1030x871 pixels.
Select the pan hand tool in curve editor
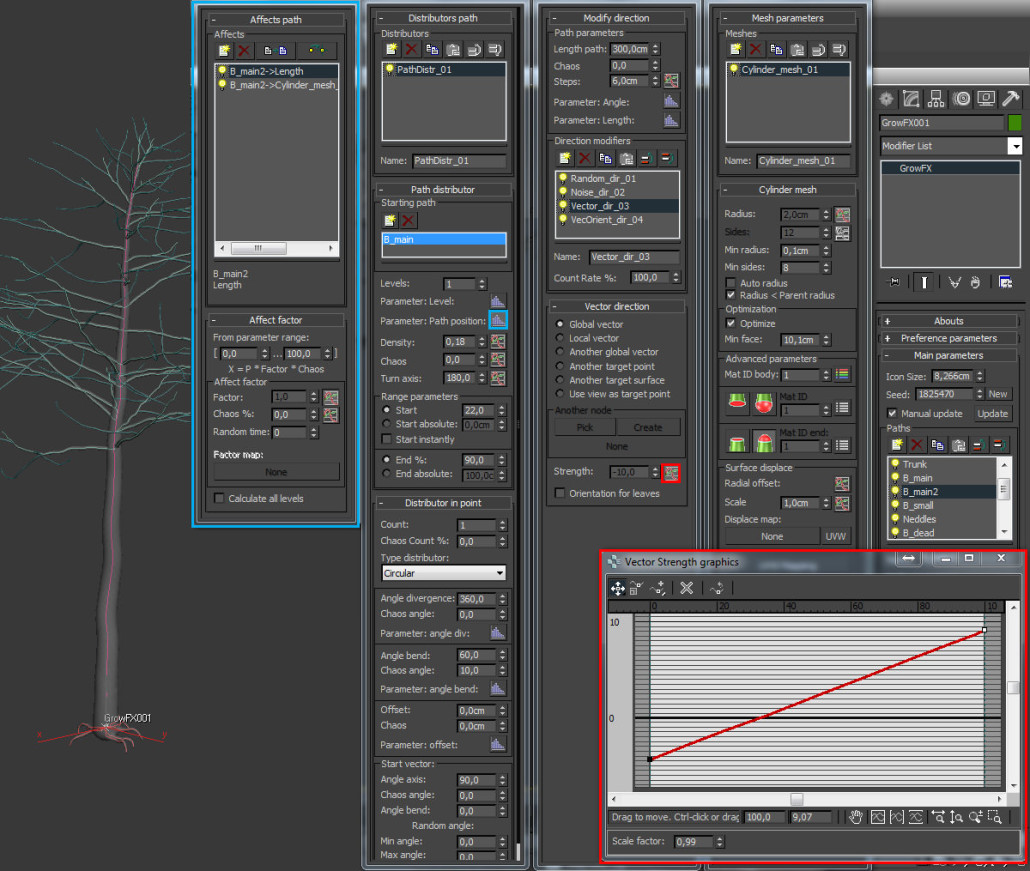(855, 817)
